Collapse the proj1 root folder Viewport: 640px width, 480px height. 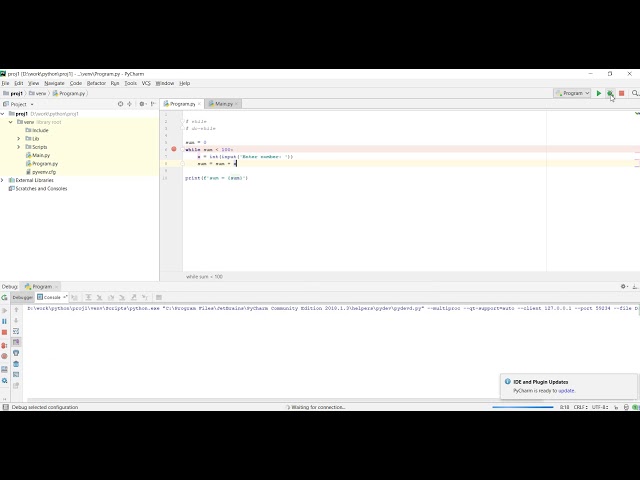tap(3, 114)
